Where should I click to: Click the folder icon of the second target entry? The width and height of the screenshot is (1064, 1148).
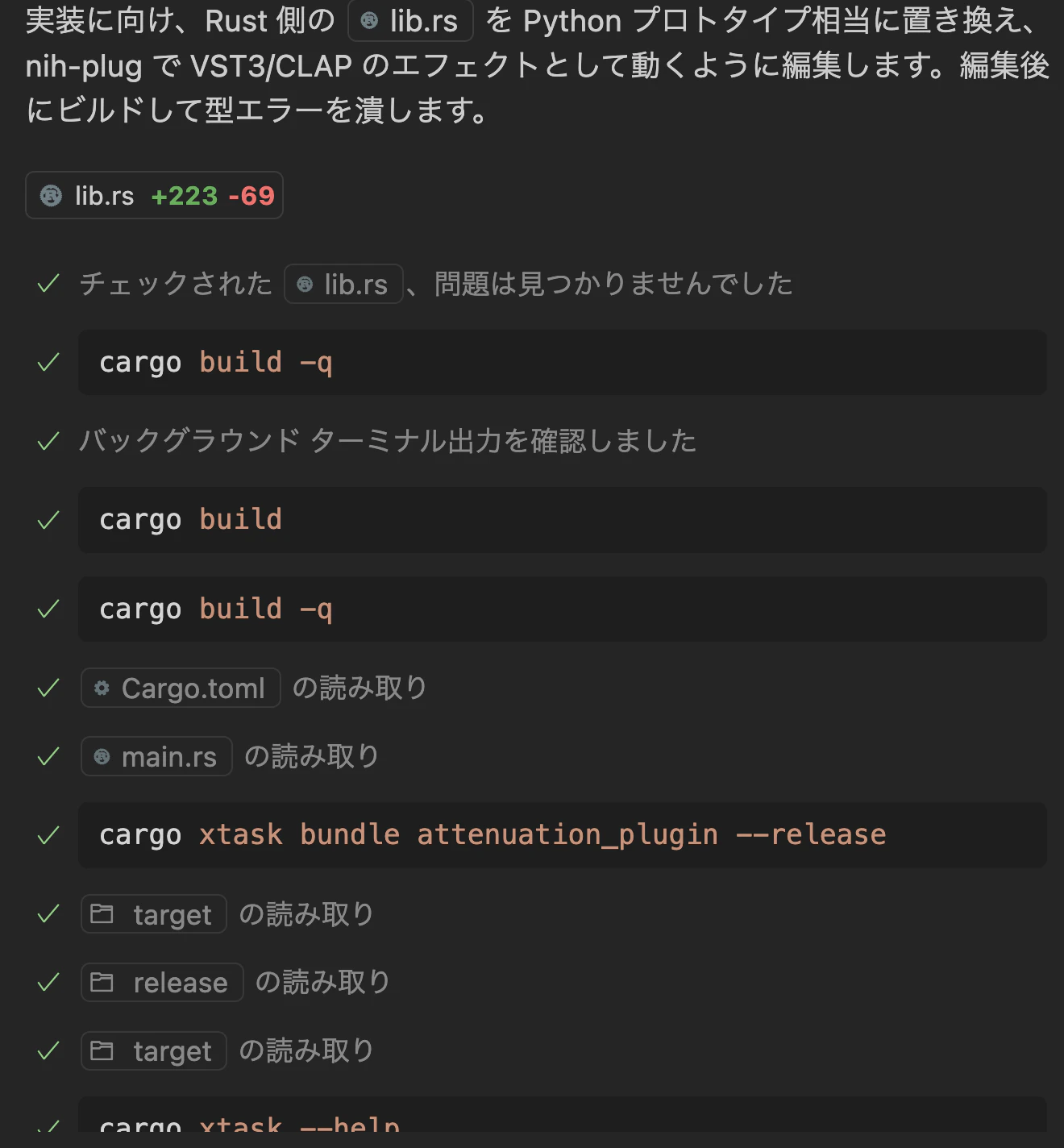(x=103, y=1050)
